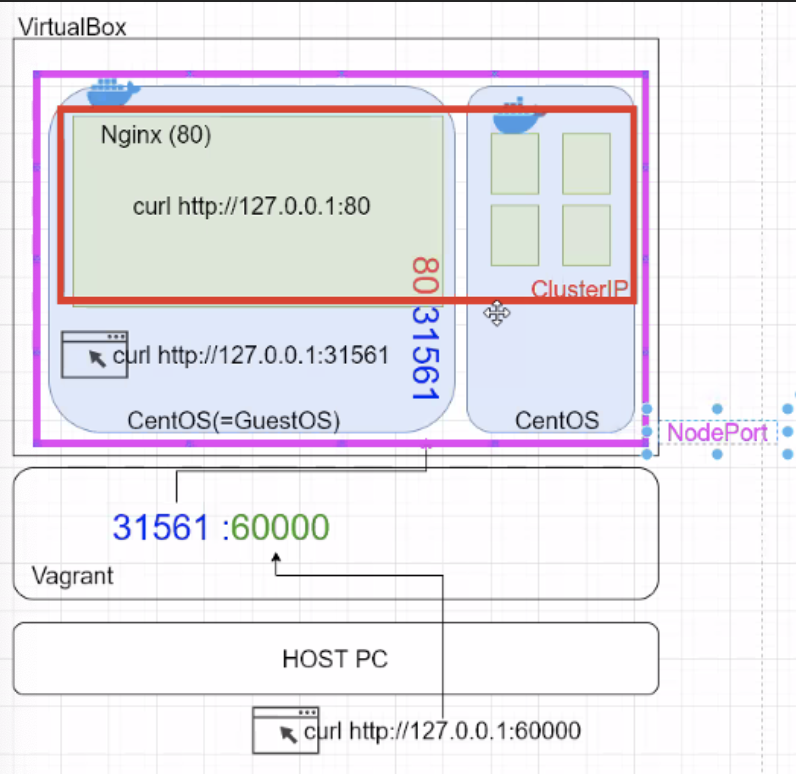Screen dimensions: 796x774
Task: Select the 'Nginx (80)' label
Action: [x=156, y=135]
